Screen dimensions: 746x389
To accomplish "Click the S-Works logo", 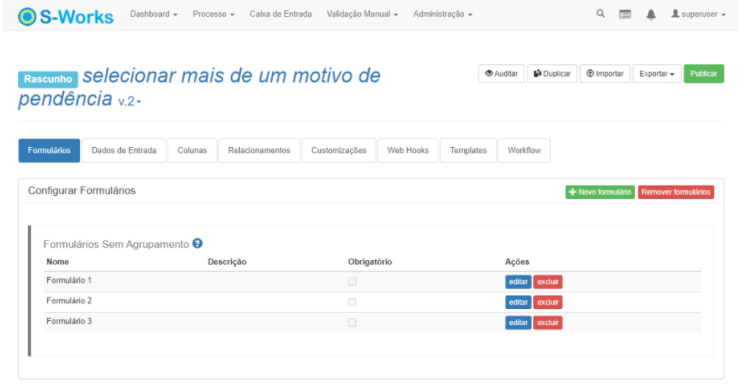I will [x=66, y=17].
